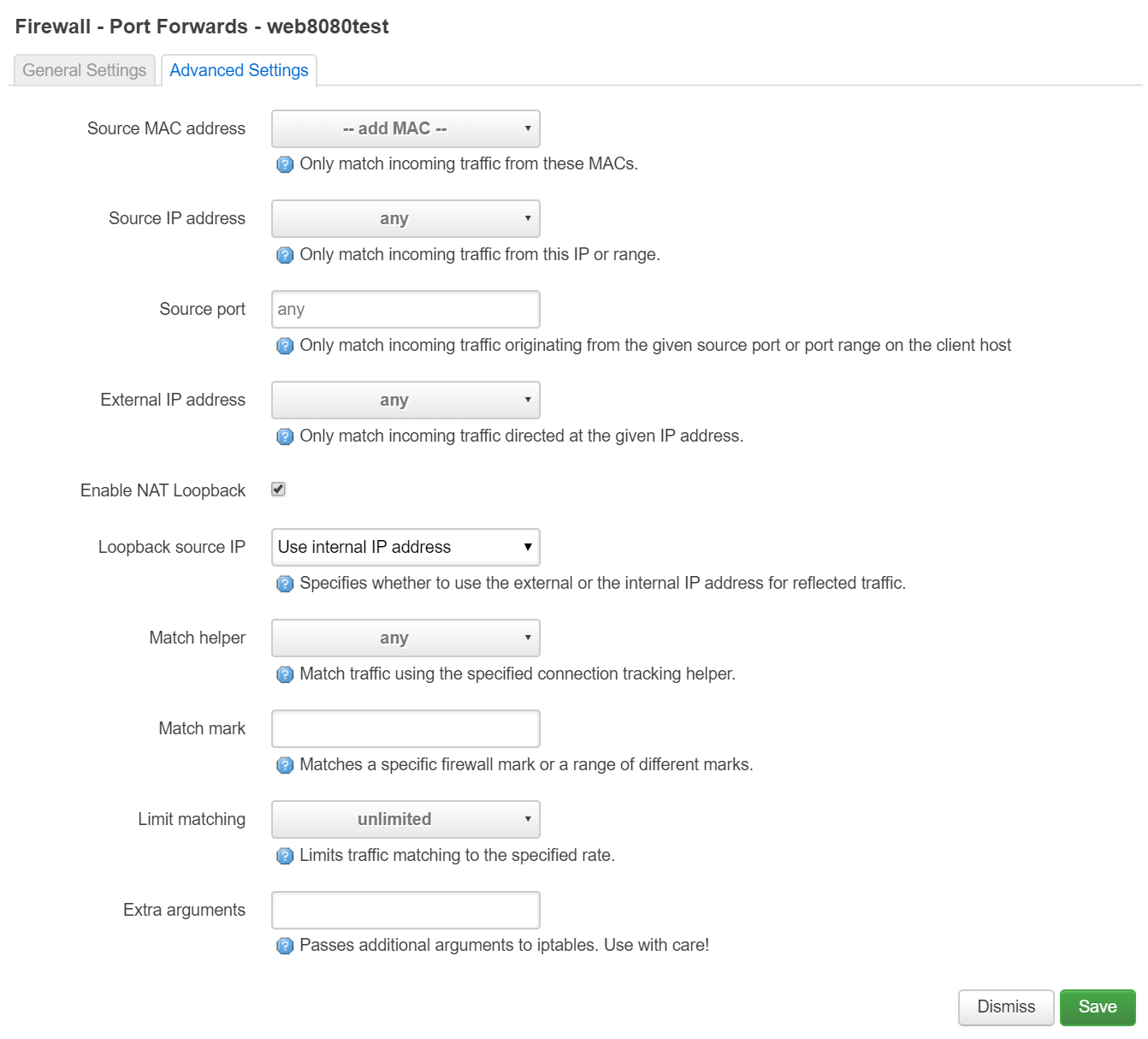The image size is (1148, 1039).
Task: Click help icon under Match helper
Action: tap(285, 674)
